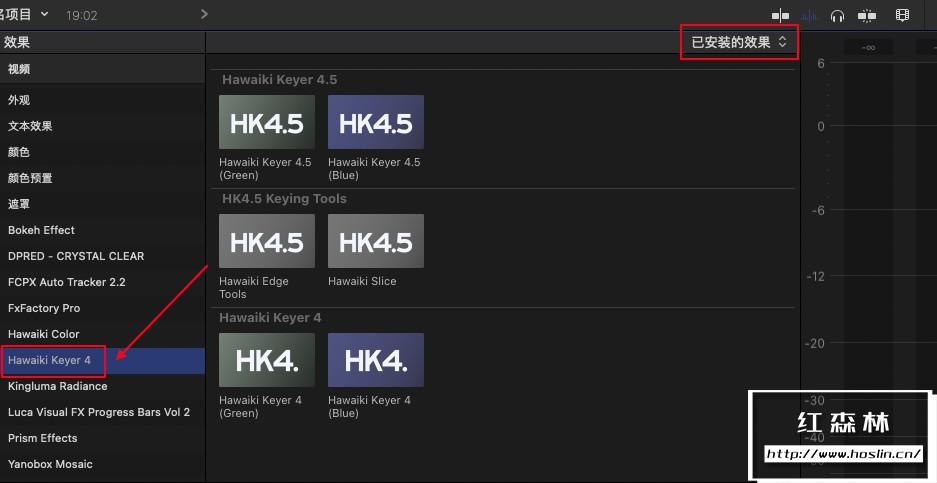
Task: Select Hawaiki Keyer 4 (Blue) thumbnail
Action: coord(376,360)
